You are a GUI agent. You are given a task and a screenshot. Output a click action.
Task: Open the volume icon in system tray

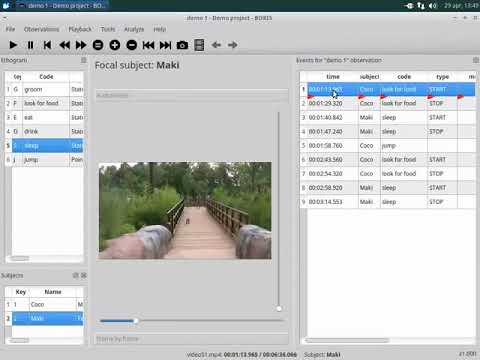tap(433, 6)
